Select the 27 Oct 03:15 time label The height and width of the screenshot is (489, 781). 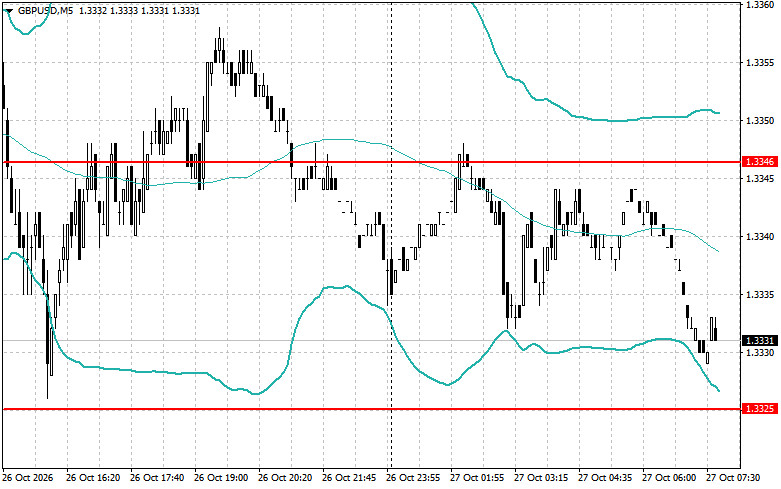[541, 478]
